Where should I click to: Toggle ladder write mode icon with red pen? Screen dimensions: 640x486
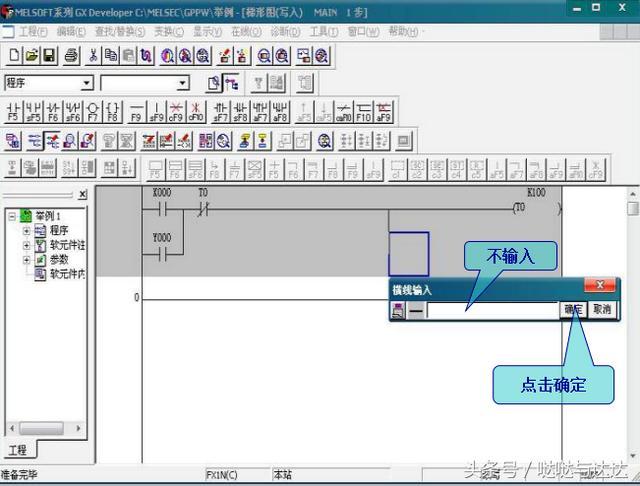(53, 141)
